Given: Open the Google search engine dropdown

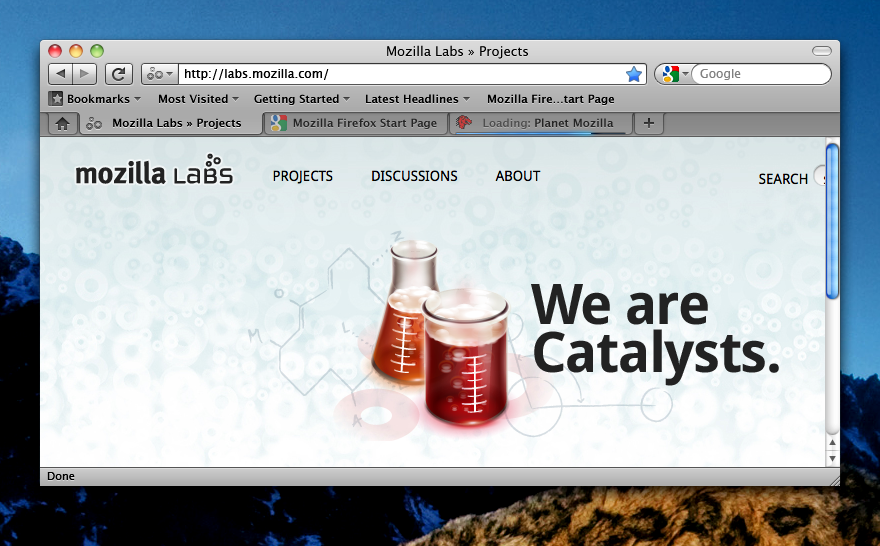Looking at the screenshot, I should [673, 74].
